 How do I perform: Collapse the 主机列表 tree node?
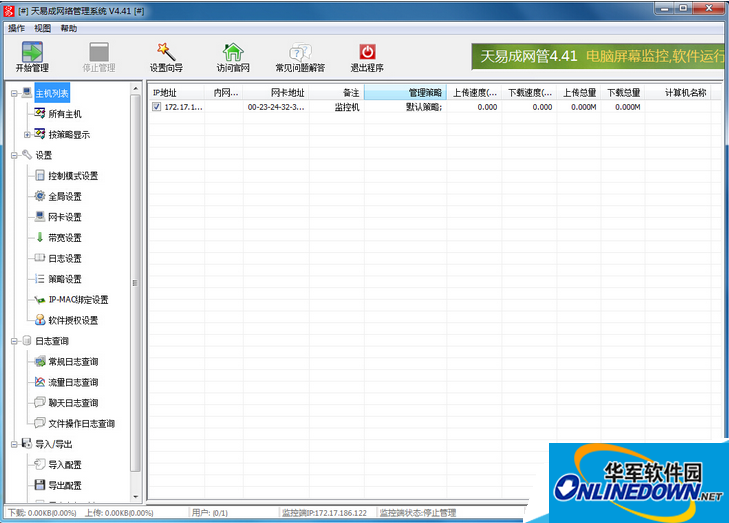point(14,93)
